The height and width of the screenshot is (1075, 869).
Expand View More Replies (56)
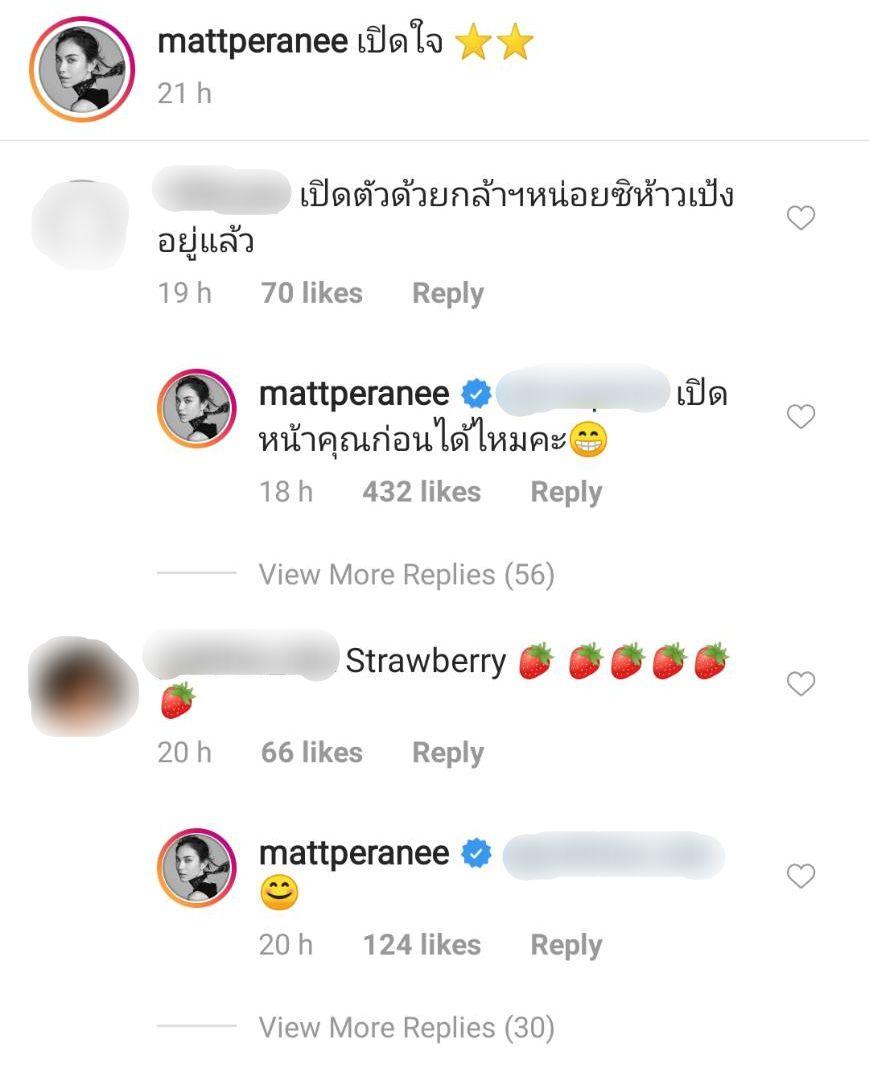point(406,575)
